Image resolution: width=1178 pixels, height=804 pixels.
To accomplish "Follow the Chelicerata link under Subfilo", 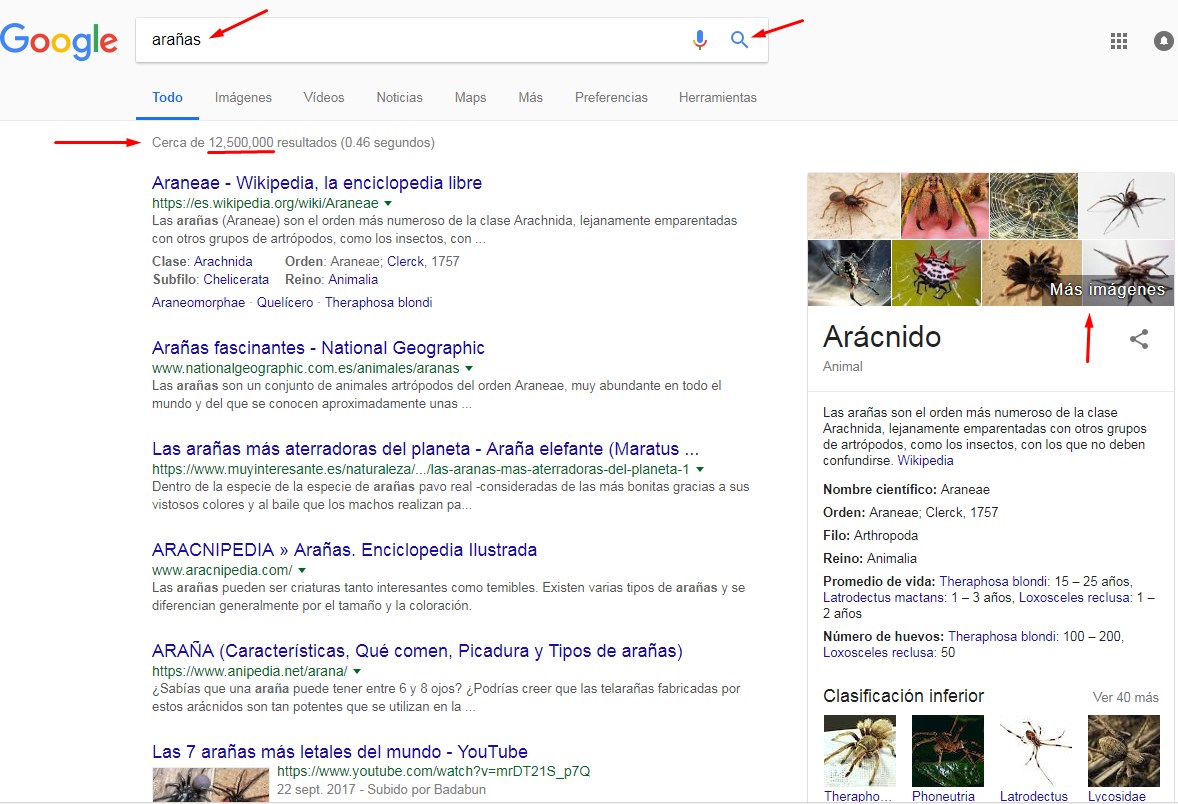I will pyautogui.click(x=236, y=280).
